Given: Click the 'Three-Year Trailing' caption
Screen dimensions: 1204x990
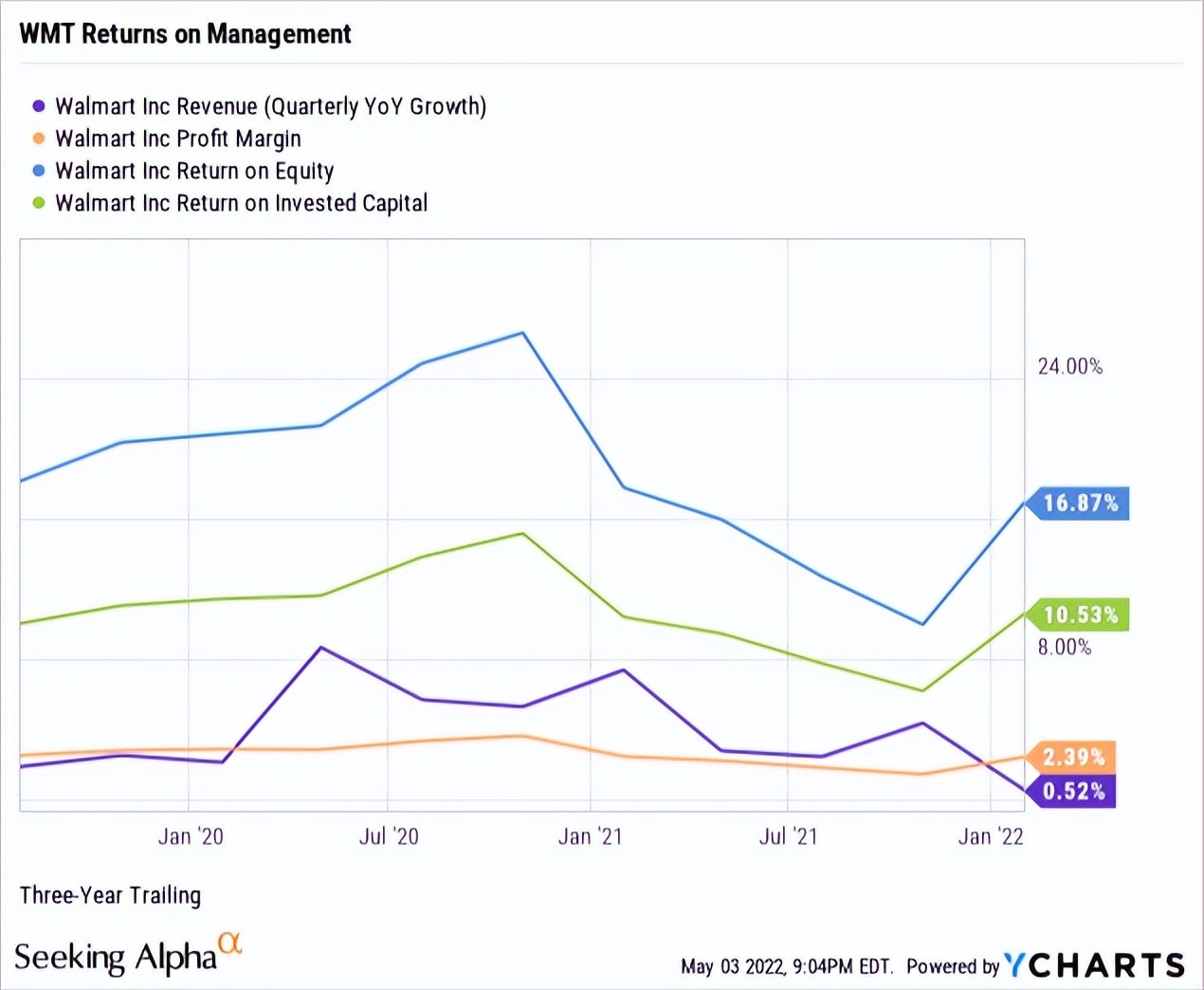Looking at the screenshot, I should (111, 896).
